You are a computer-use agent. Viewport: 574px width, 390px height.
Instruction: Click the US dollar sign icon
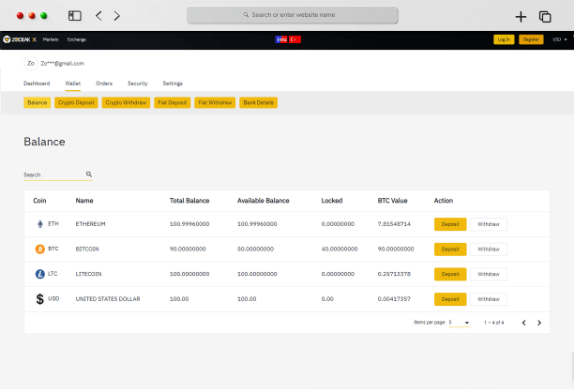click(x=40, y=299)
